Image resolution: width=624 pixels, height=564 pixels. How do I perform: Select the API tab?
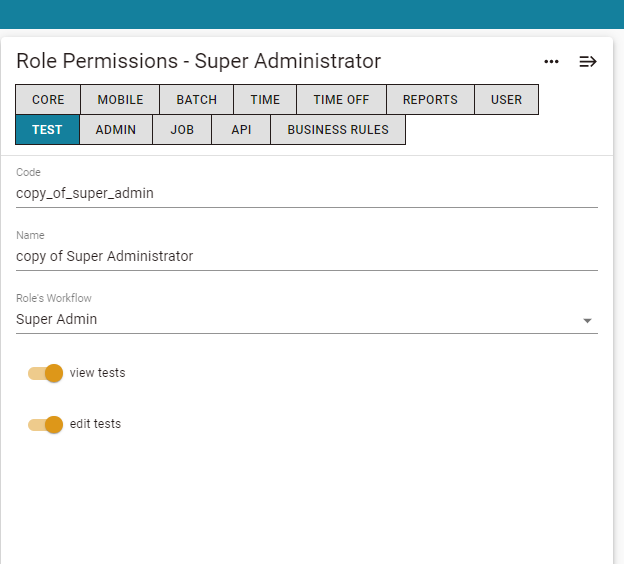(241, 130)
